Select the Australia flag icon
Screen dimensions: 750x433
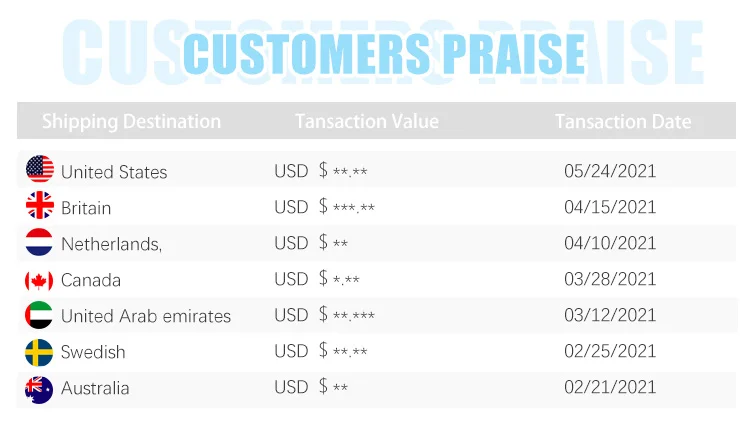click(x=40, y=388)
